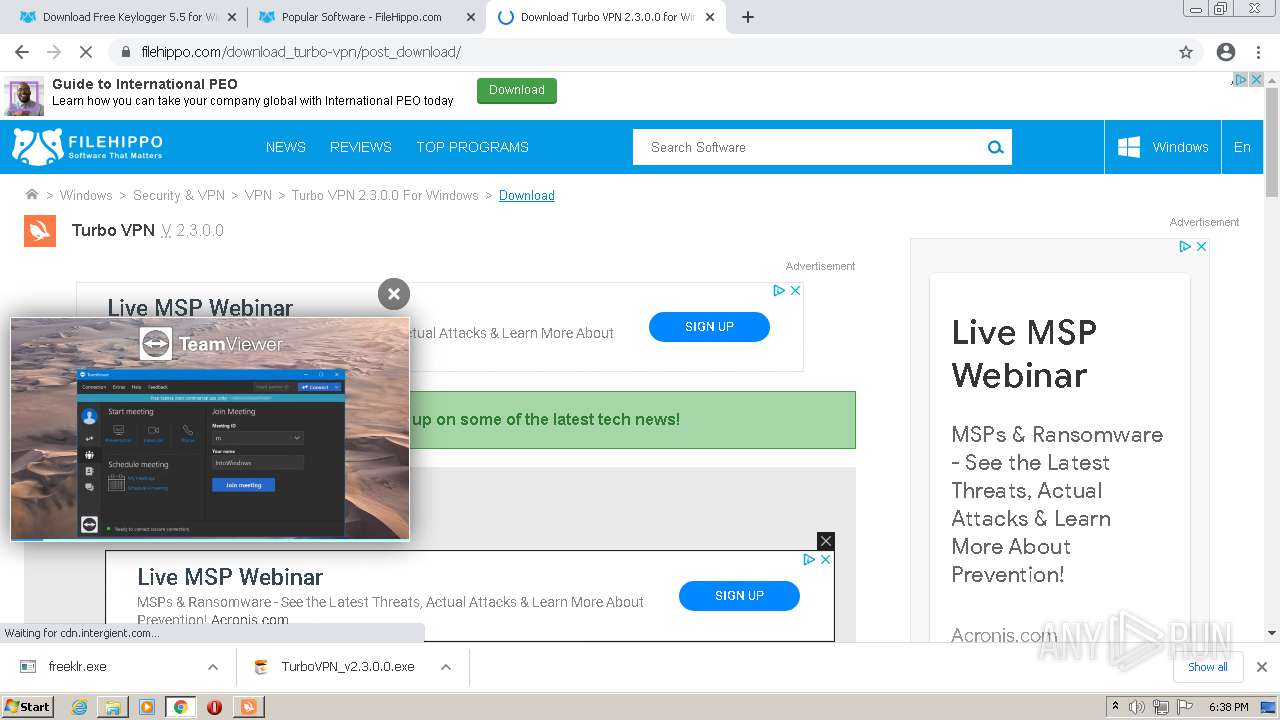The width and height of the screenshot is (1280, 720).
Task: Click the Download breadcrumb link
Action: click(527, 195)
